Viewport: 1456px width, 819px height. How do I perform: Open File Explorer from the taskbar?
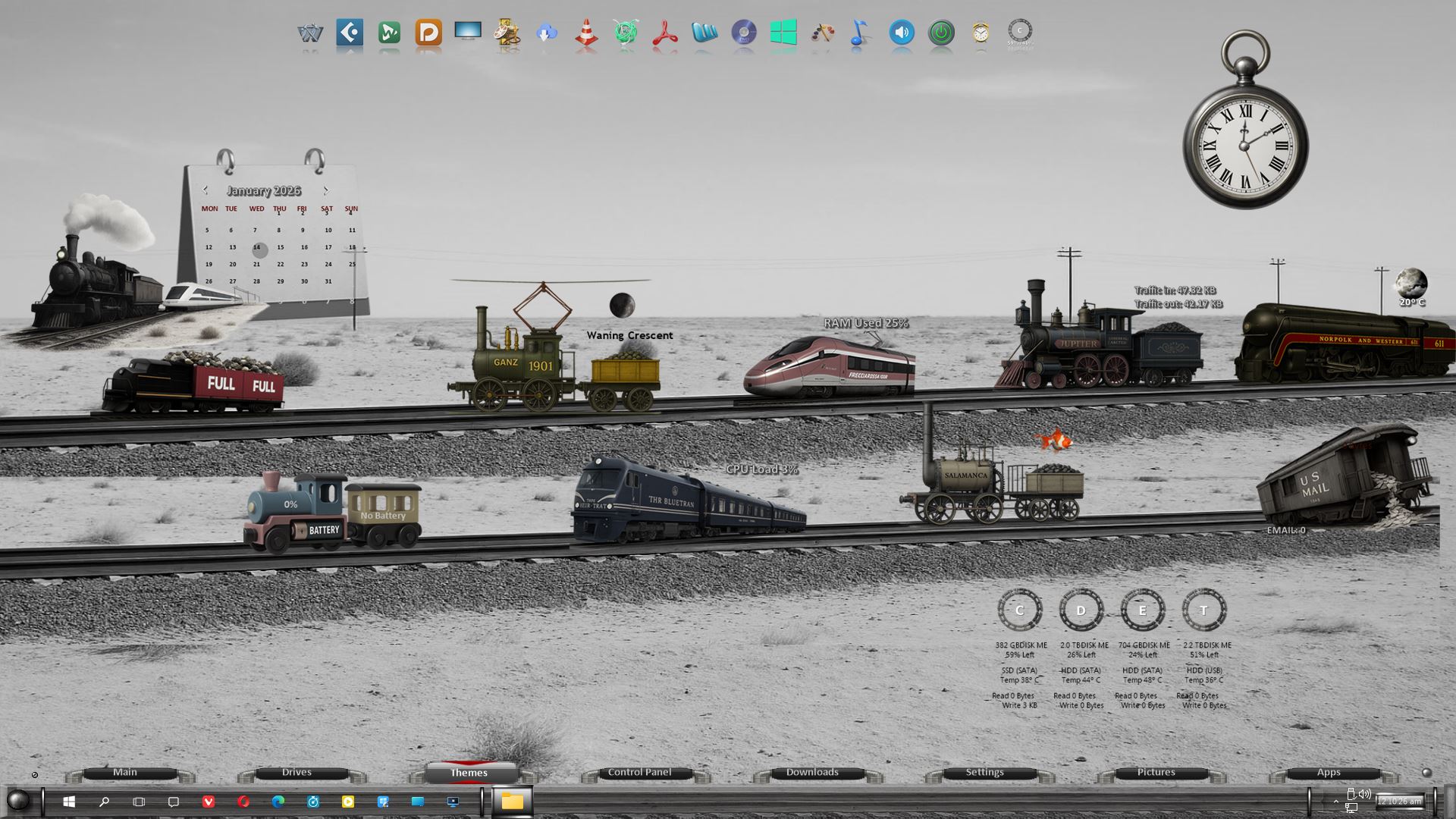tap(513, 802)
